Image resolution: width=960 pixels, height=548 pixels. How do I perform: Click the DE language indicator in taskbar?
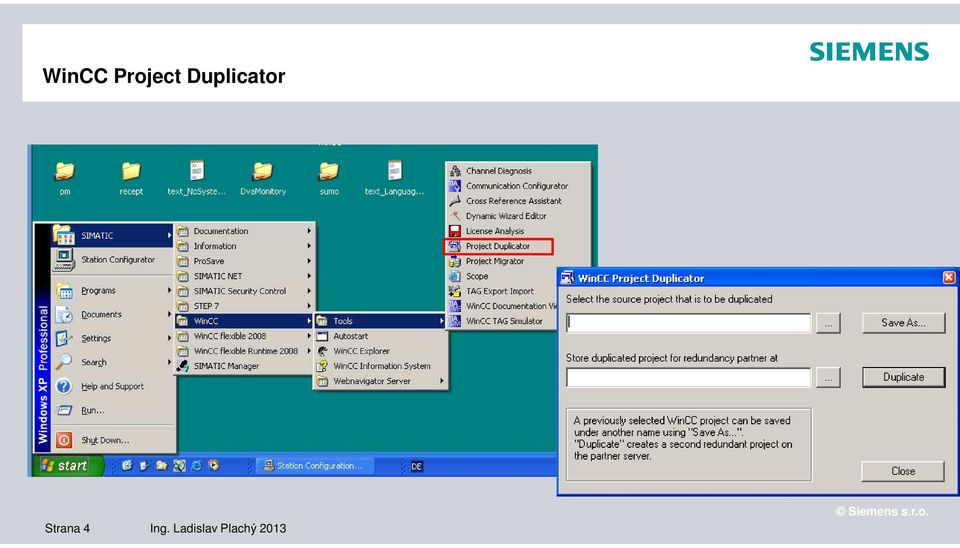(x=416, y=467)
